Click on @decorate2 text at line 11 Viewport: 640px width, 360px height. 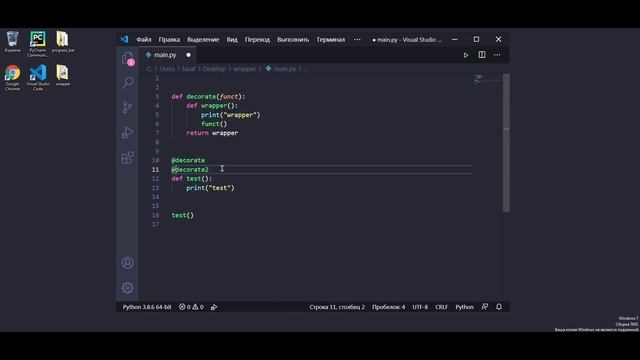coord(190,169)
